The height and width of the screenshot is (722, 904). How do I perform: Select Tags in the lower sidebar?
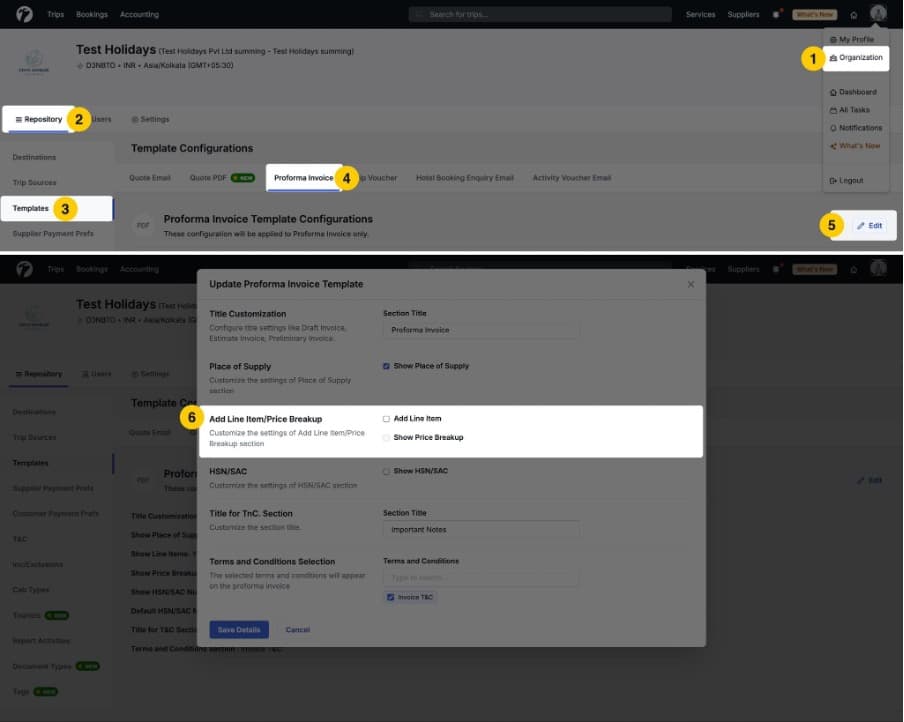pyautogui.click(x=21, y=691)
